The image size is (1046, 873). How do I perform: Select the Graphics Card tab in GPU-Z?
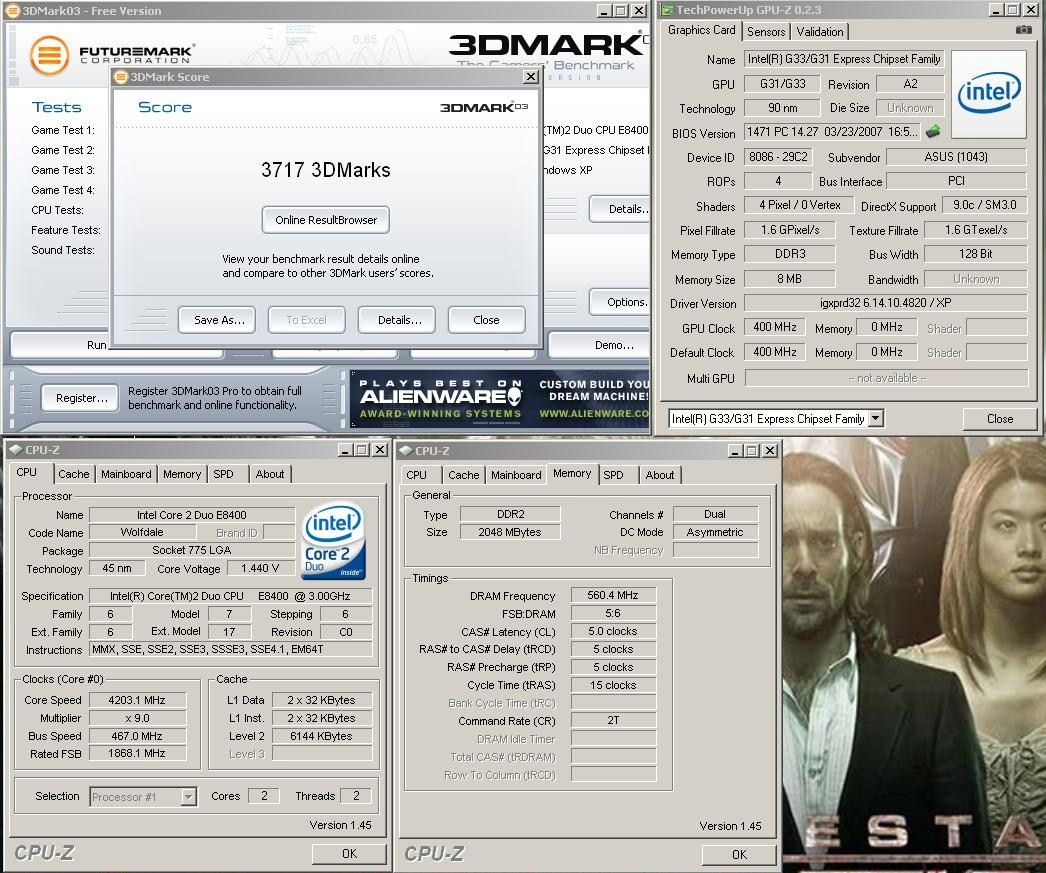pyautogui.click(x=701, y=30)
